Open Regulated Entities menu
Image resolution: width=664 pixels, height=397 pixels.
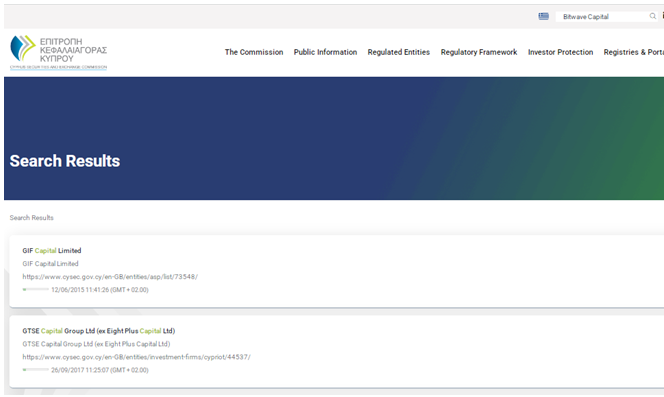[x=398, y=52]
